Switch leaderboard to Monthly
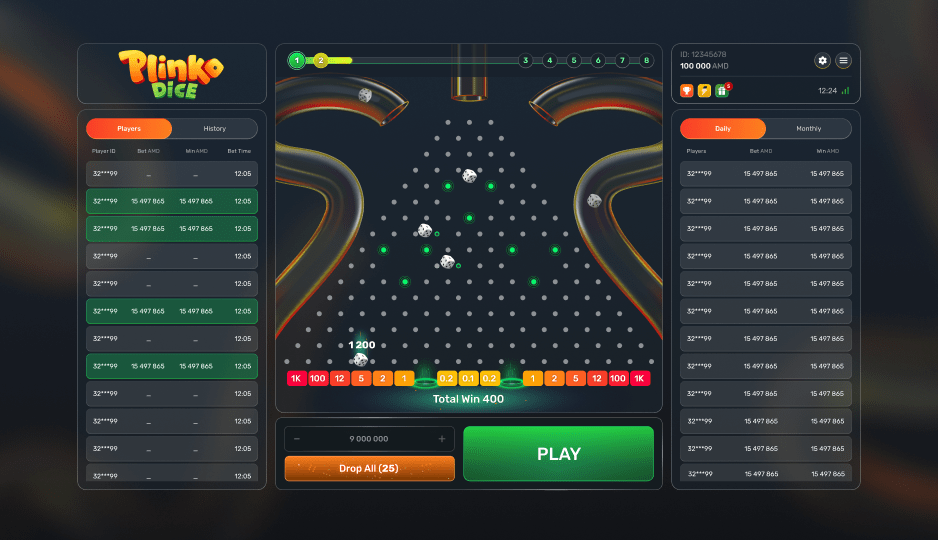This screenshot has height=540, width=938. tap(809, 129)
